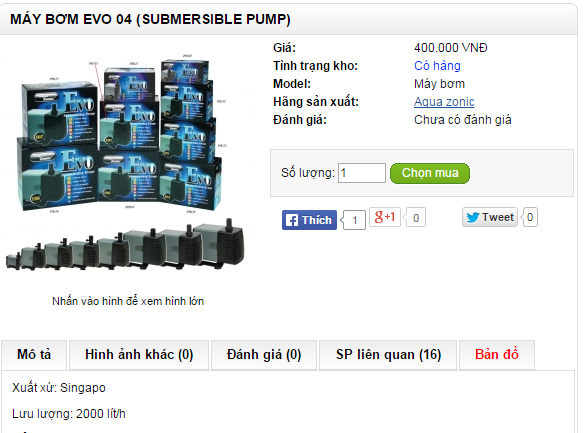Click the Tweet count bubble
The image size is (584, 433).
point(530,217)
